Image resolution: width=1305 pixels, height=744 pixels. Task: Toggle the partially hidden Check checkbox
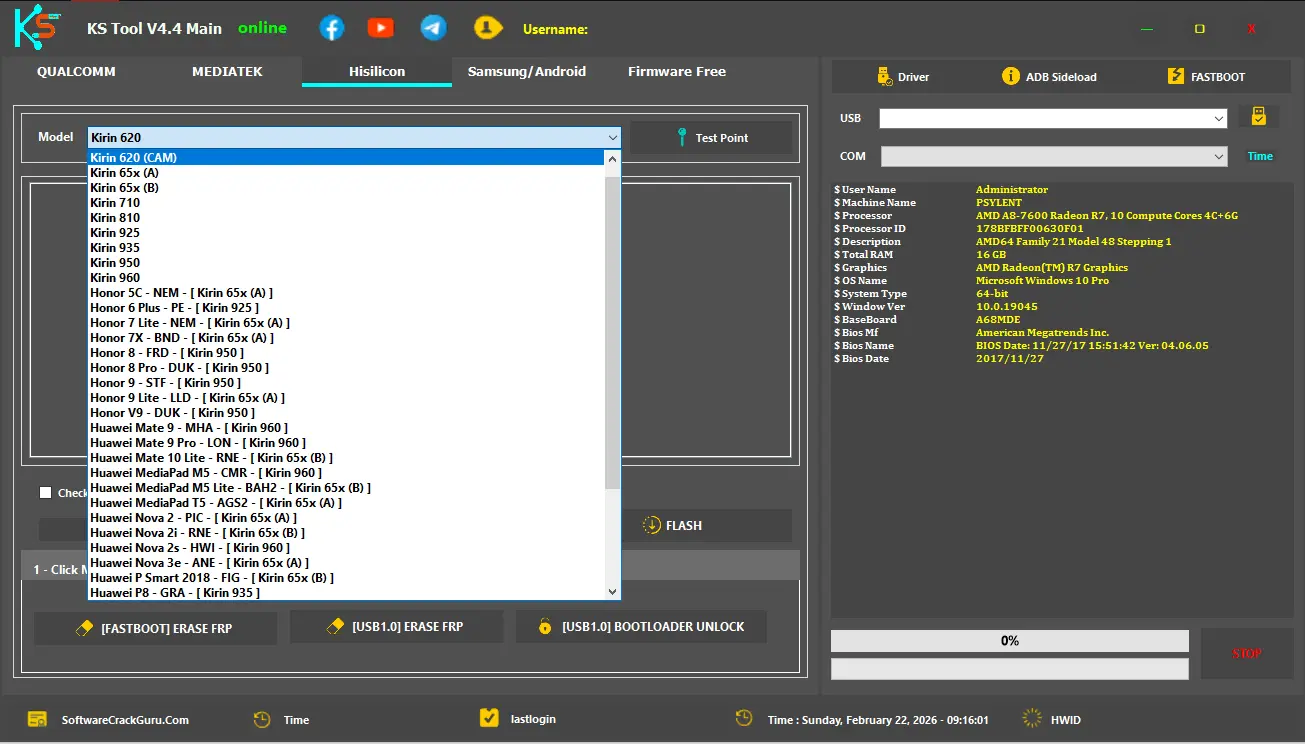[45, 492]
